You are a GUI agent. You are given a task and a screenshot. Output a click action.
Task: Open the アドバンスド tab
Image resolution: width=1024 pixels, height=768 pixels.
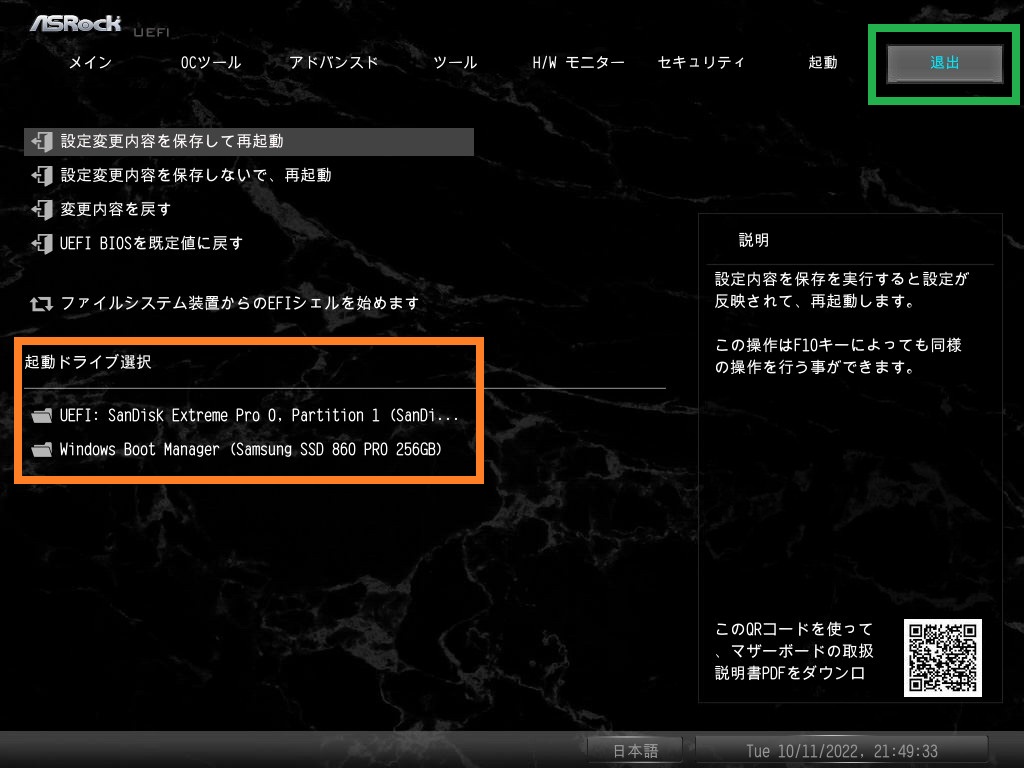click(x=333, y=63)
